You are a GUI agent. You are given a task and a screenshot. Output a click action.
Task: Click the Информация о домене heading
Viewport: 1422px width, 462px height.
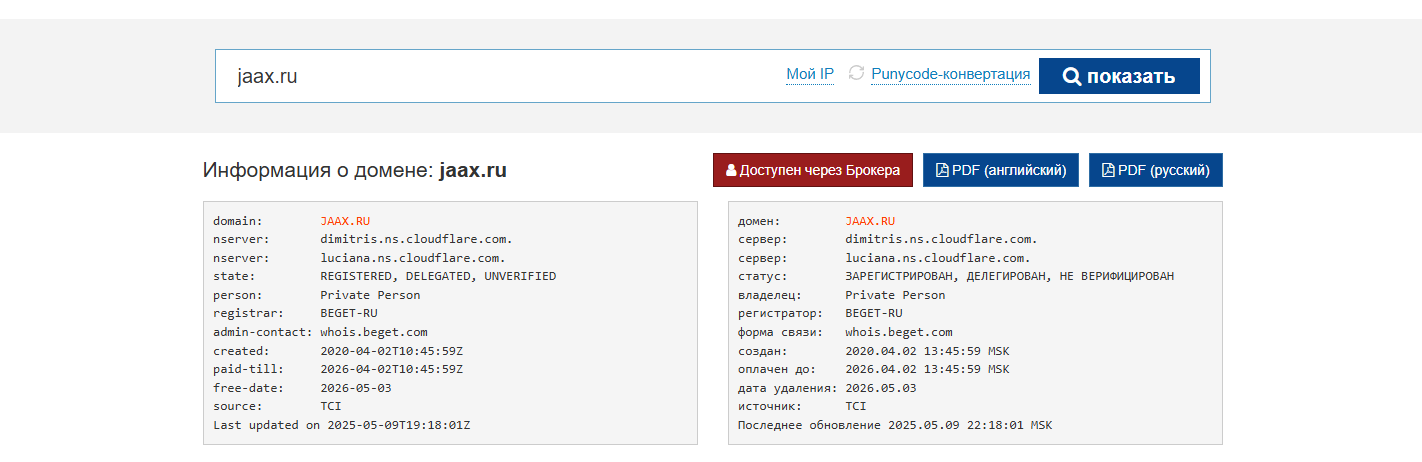354,170
